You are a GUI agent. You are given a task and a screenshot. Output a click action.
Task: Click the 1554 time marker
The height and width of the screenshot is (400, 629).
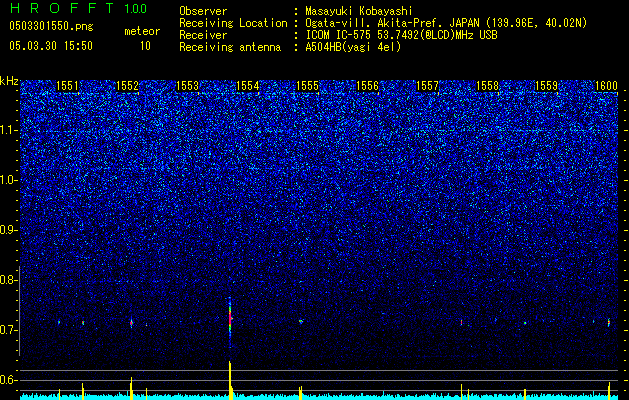click(248, 86)
